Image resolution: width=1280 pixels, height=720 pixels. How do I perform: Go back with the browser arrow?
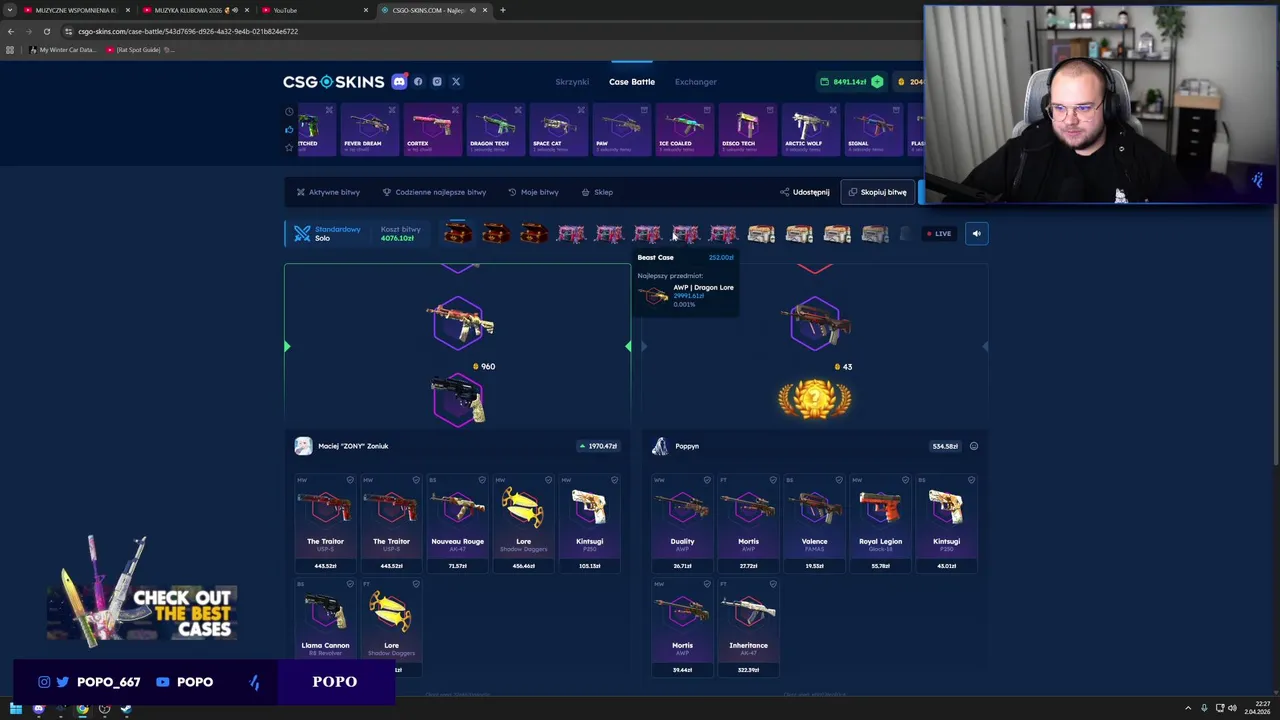[x=11, y=31]
